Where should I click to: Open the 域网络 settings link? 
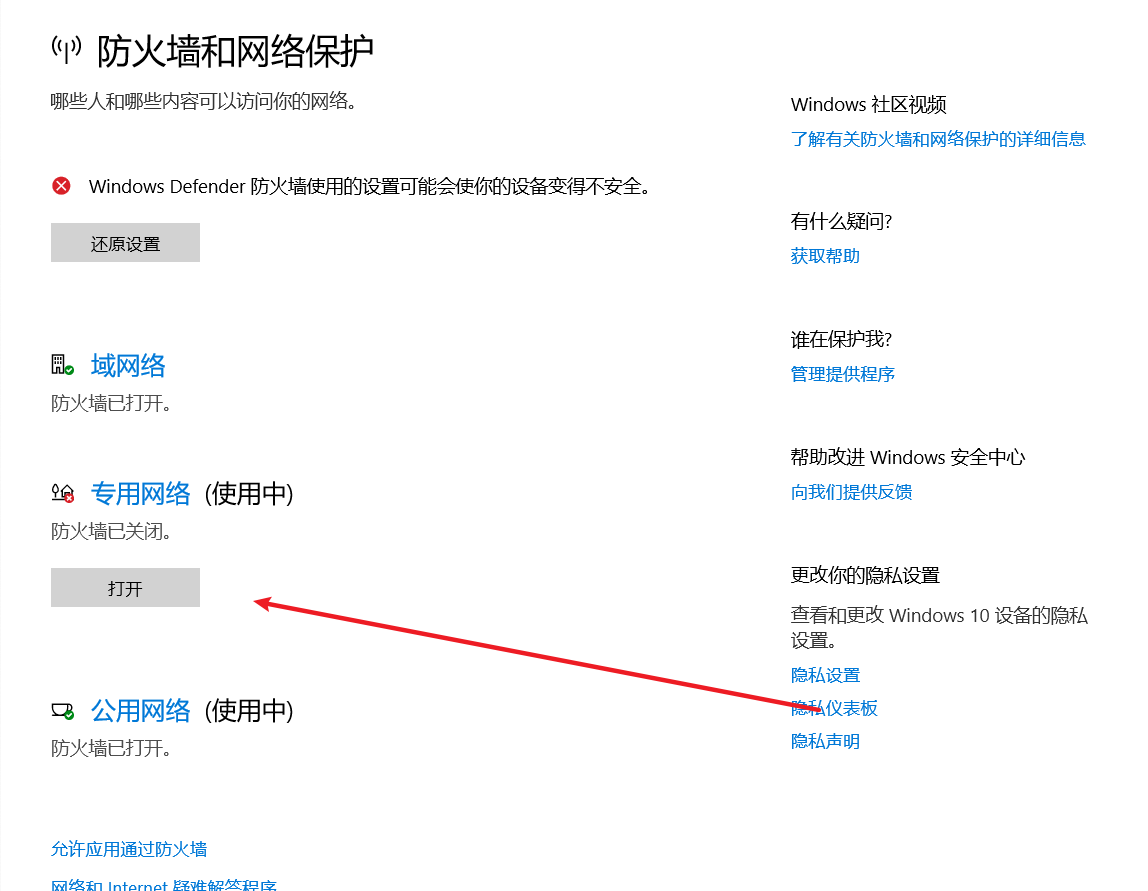tap(128, 365)
